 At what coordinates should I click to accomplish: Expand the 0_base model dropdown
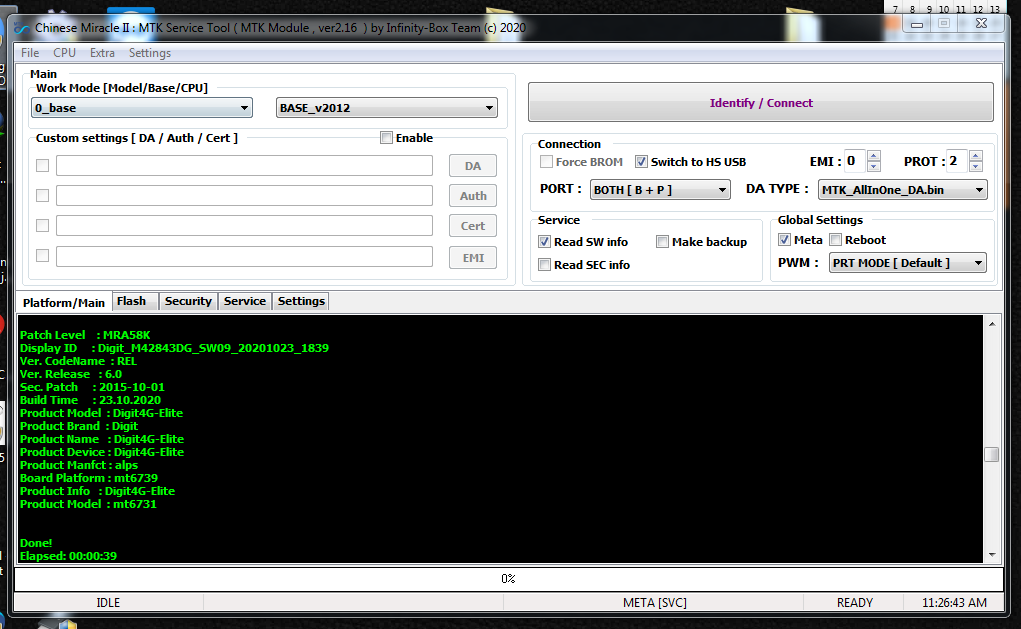[142, 107]
